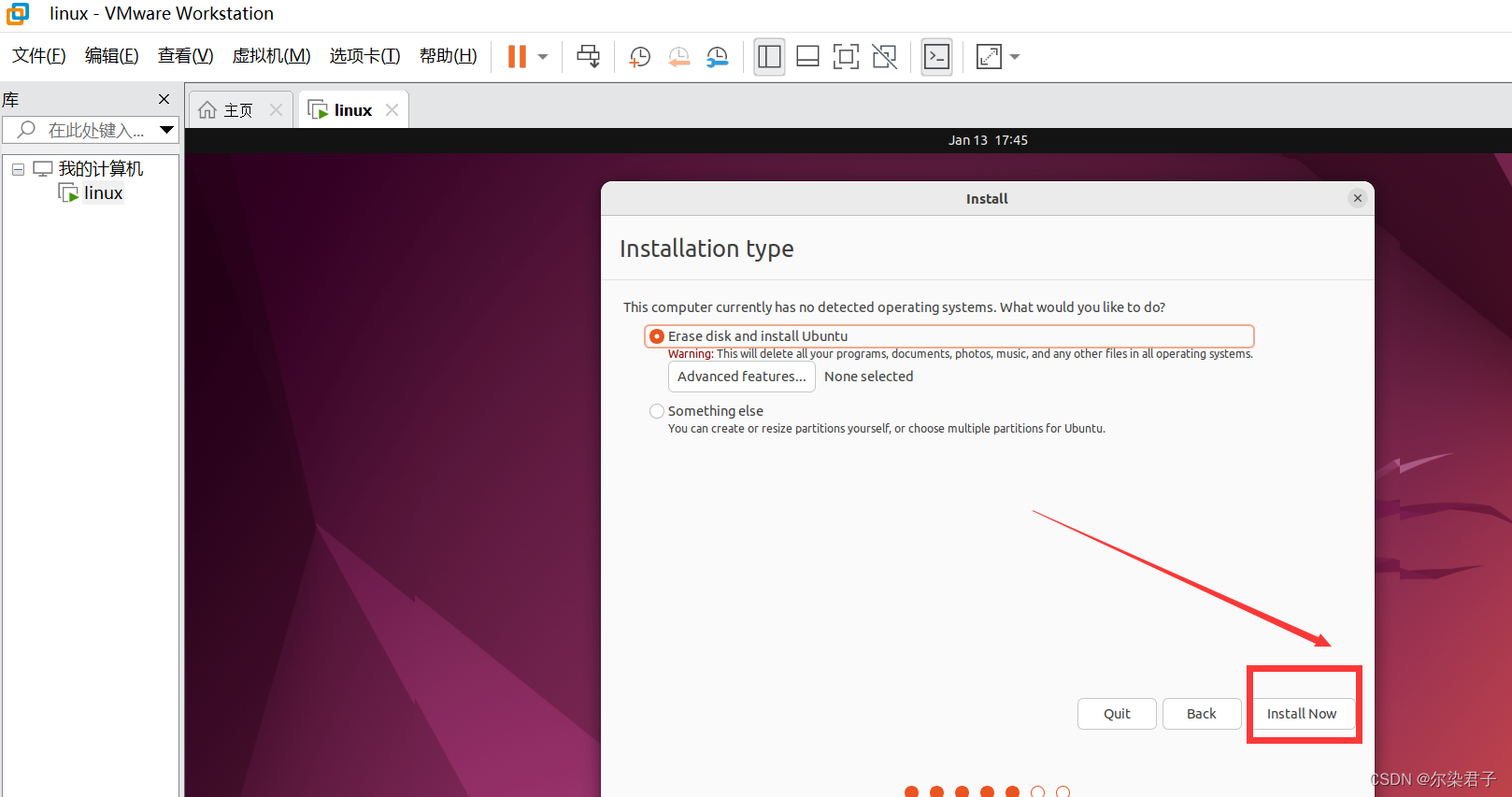Close the library panel
The height and width of the screenshot is (797, 1512).
(164, 99)
